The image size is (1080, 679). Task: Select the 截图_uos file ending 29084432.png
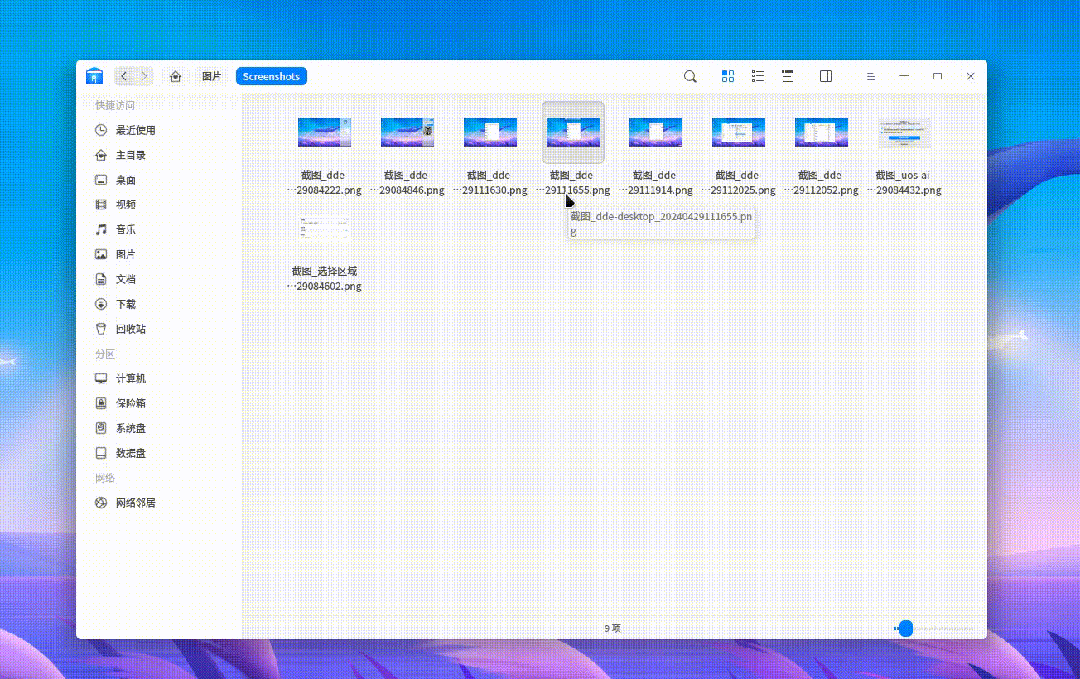click(904, 132)
